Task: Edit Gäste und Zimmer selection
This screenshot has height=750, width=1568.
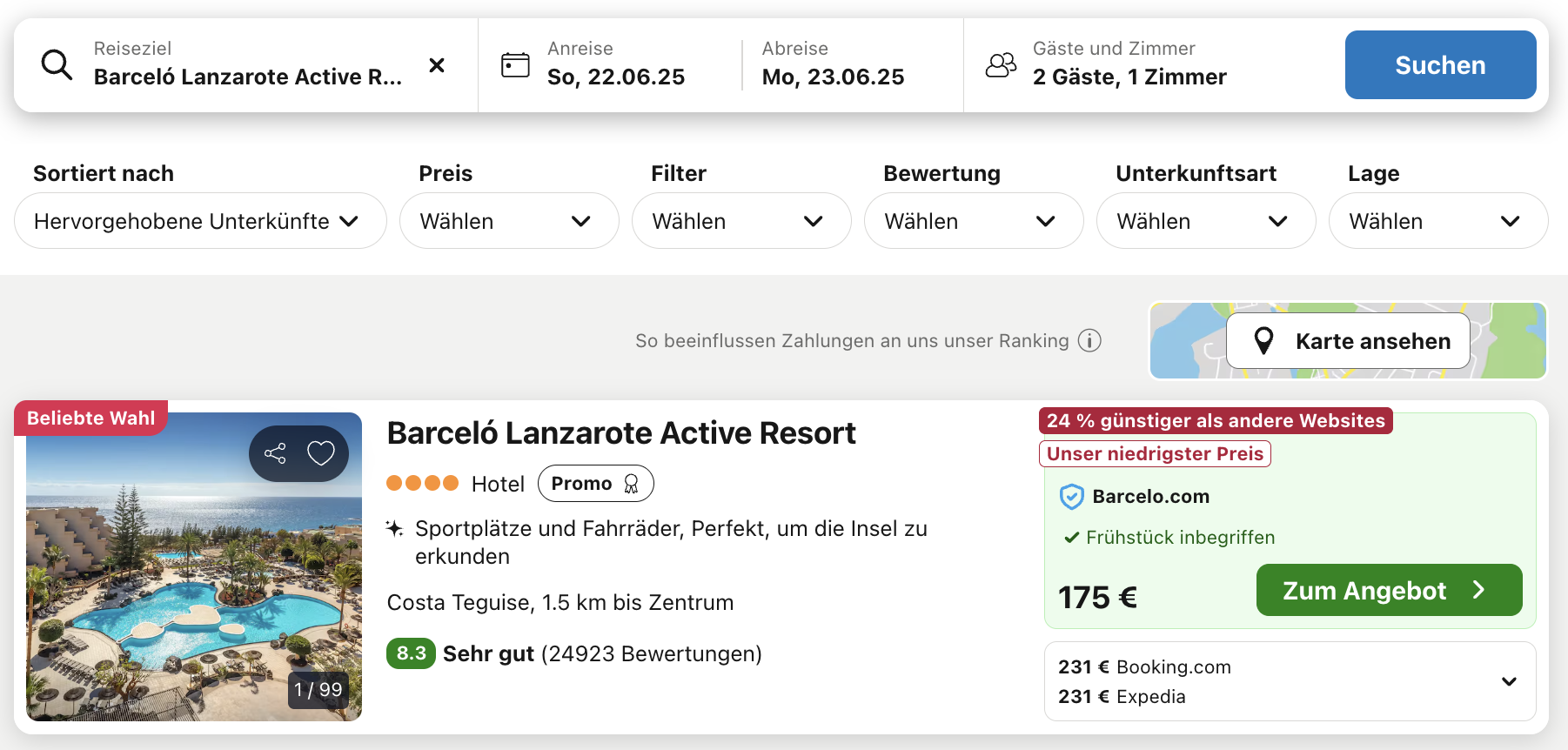Action: point(1129,65)
